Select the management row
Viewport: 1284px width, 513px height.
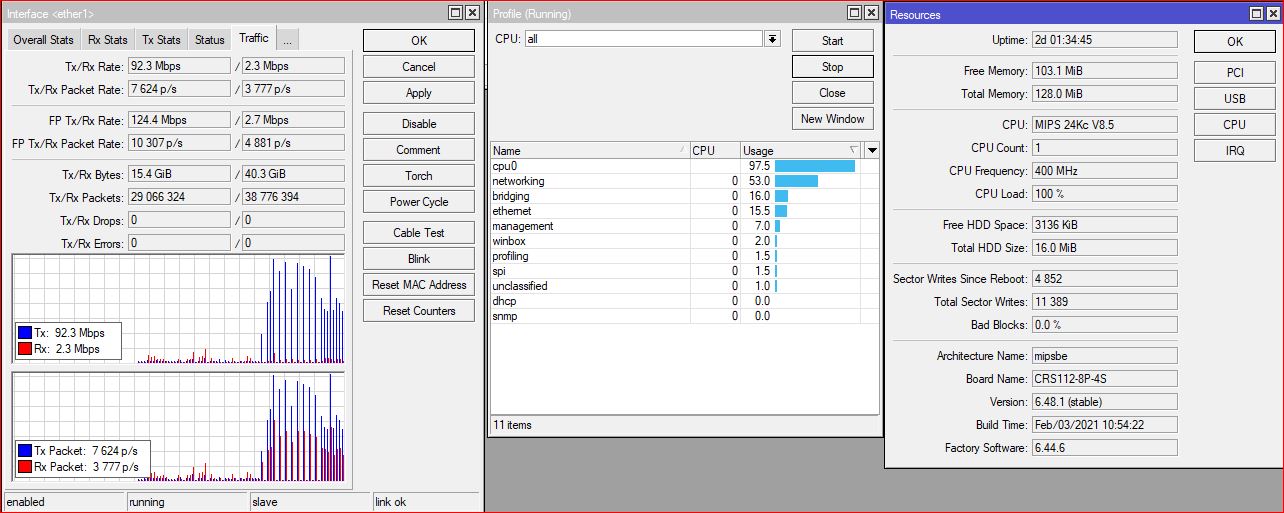click(685, 226)
